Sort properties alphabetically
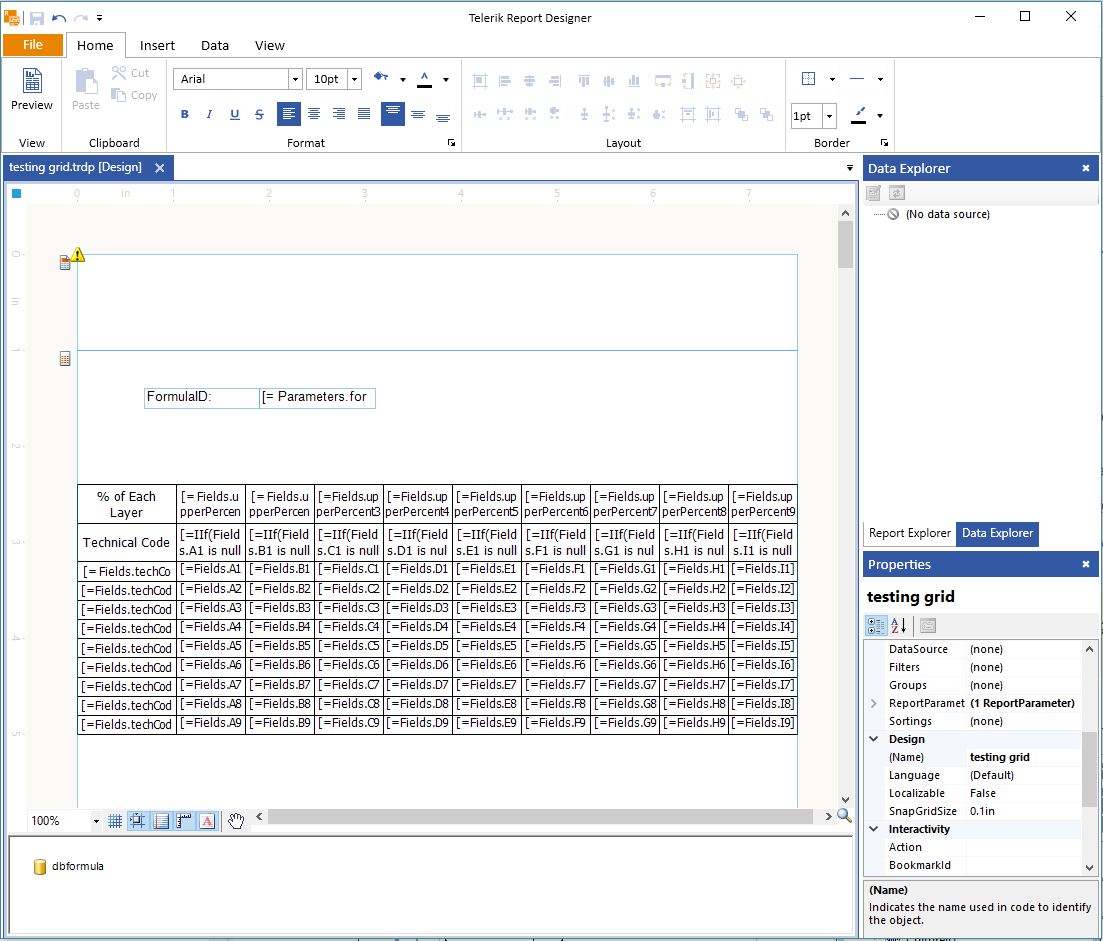Viewport: 1103px width, 941px height. (x=898, y=626)
